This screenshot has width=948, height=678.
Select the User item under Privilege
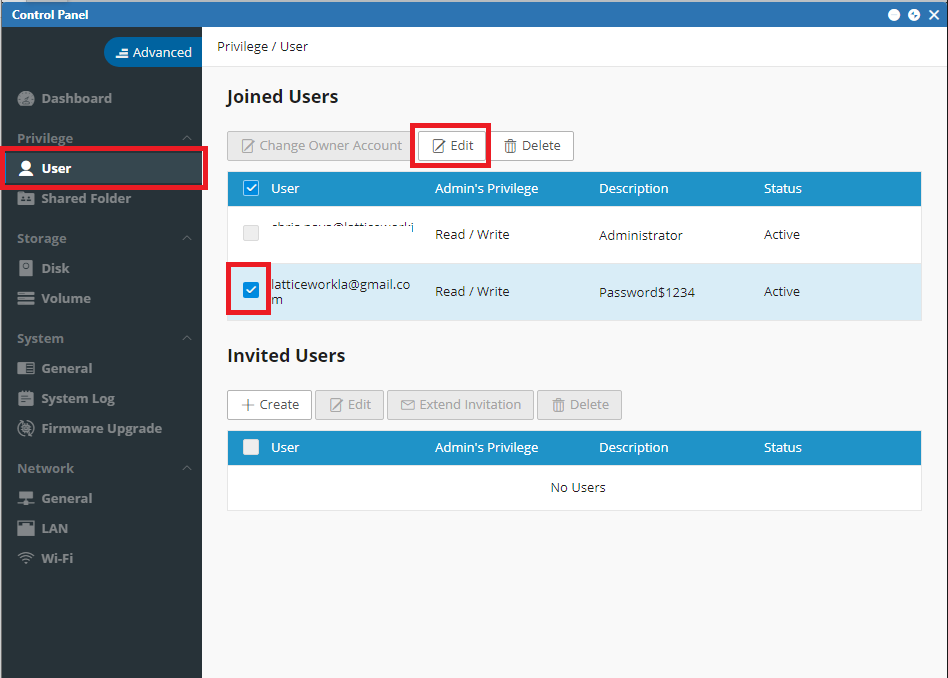pyautogui.click(x=103, y=168)
